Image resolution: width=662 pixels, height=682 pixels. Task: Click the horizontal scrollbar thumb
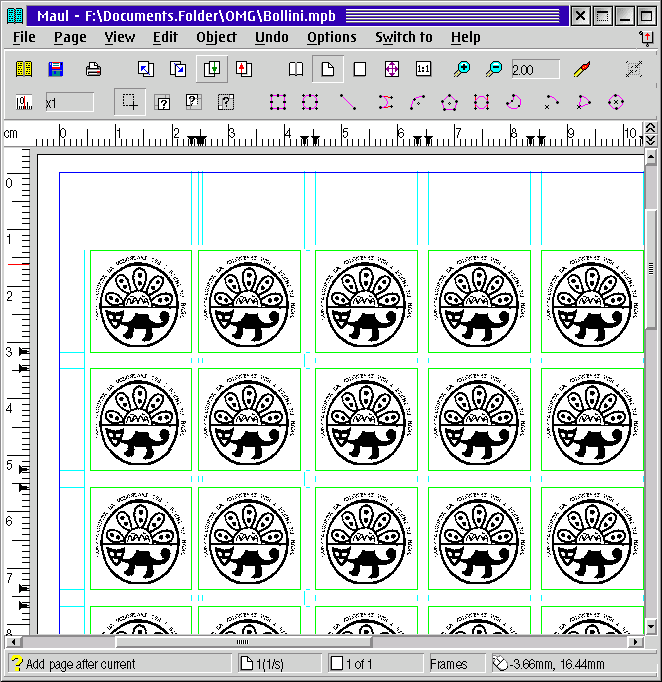[x=243, y=642]
